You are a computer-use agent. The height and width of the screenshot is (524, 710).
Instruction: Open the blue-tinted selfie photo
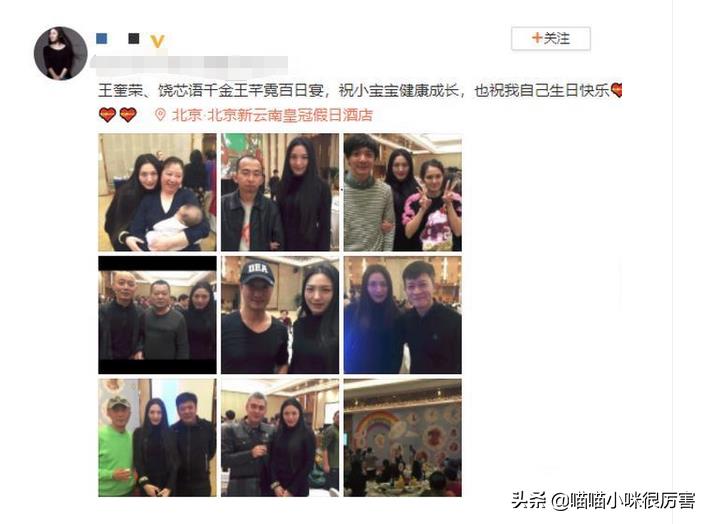[x=403, y=315]
